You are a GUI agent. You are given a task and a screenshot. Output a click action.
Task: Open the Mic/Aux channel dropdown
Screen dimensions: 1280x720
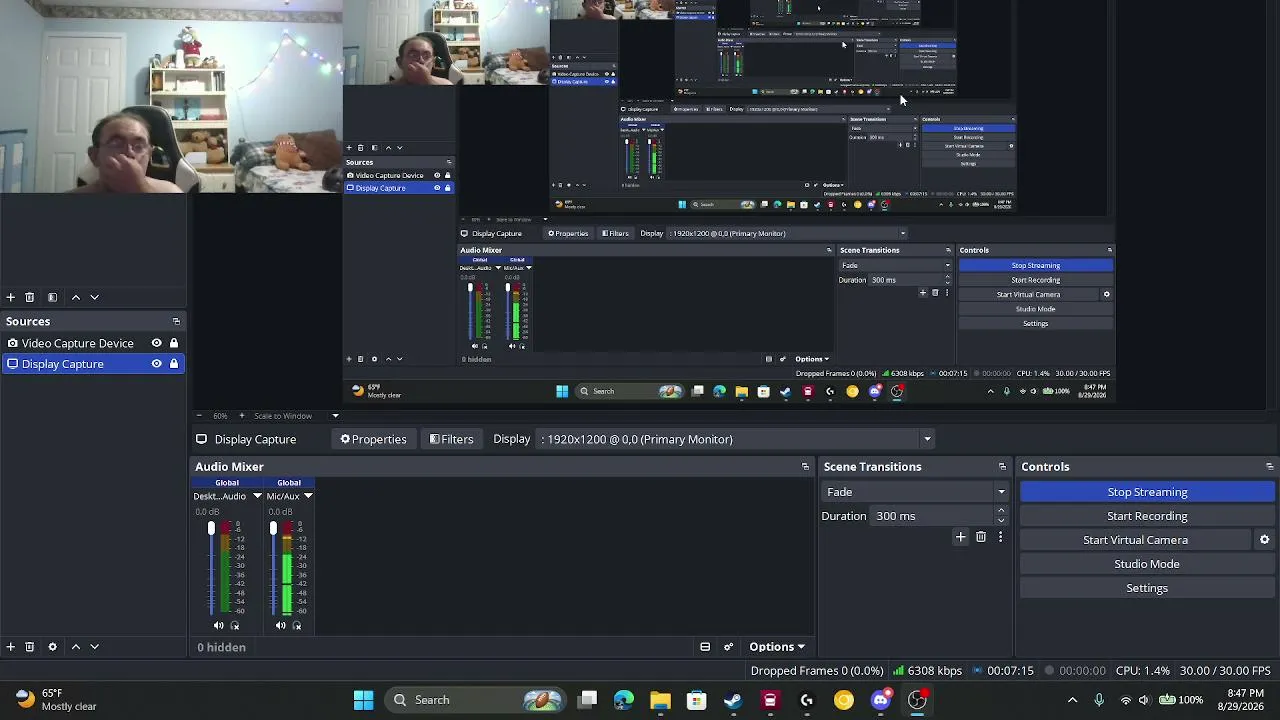coord(308,496)
